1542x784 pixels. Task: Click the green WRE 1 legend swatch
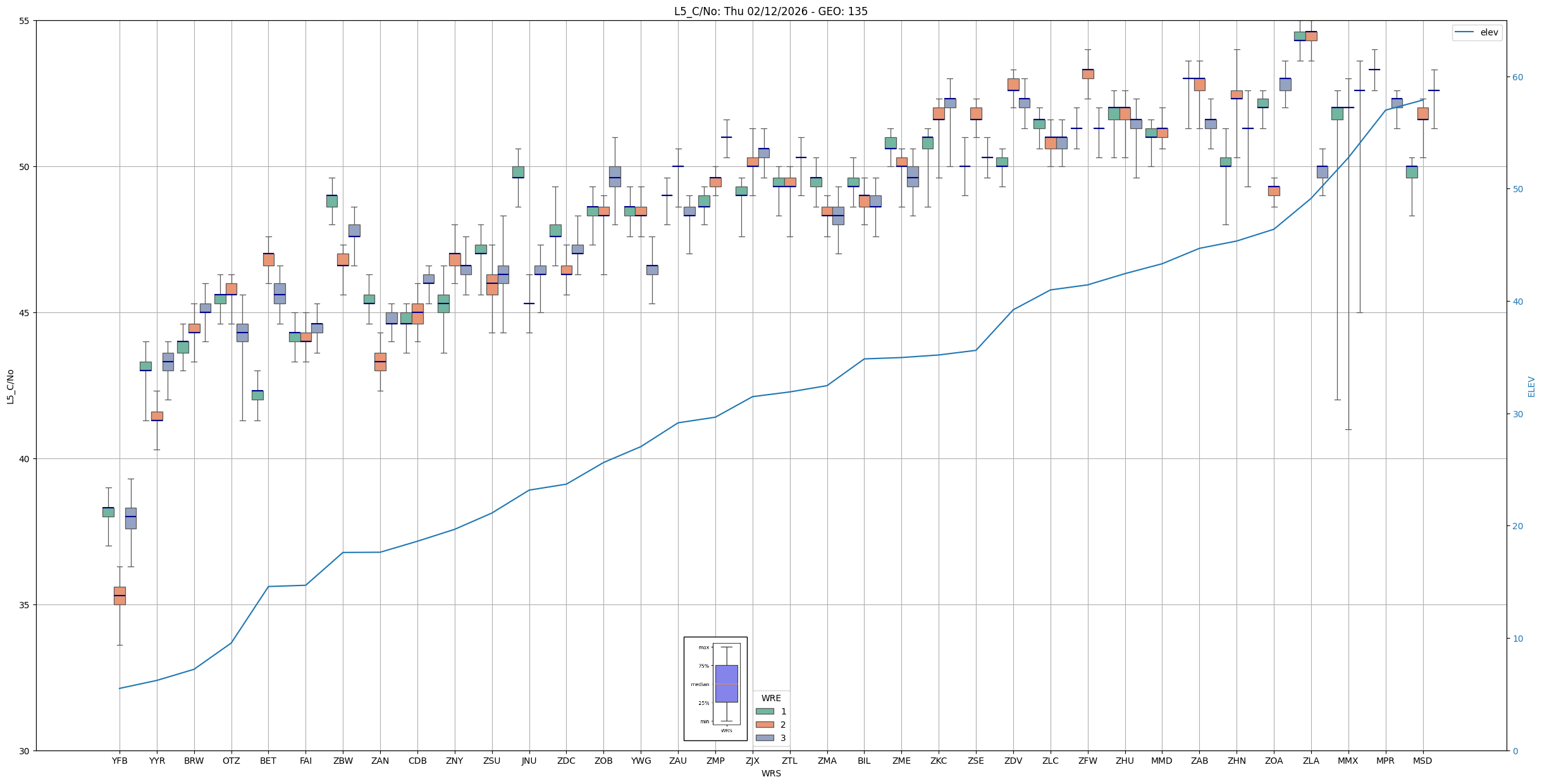765,711
